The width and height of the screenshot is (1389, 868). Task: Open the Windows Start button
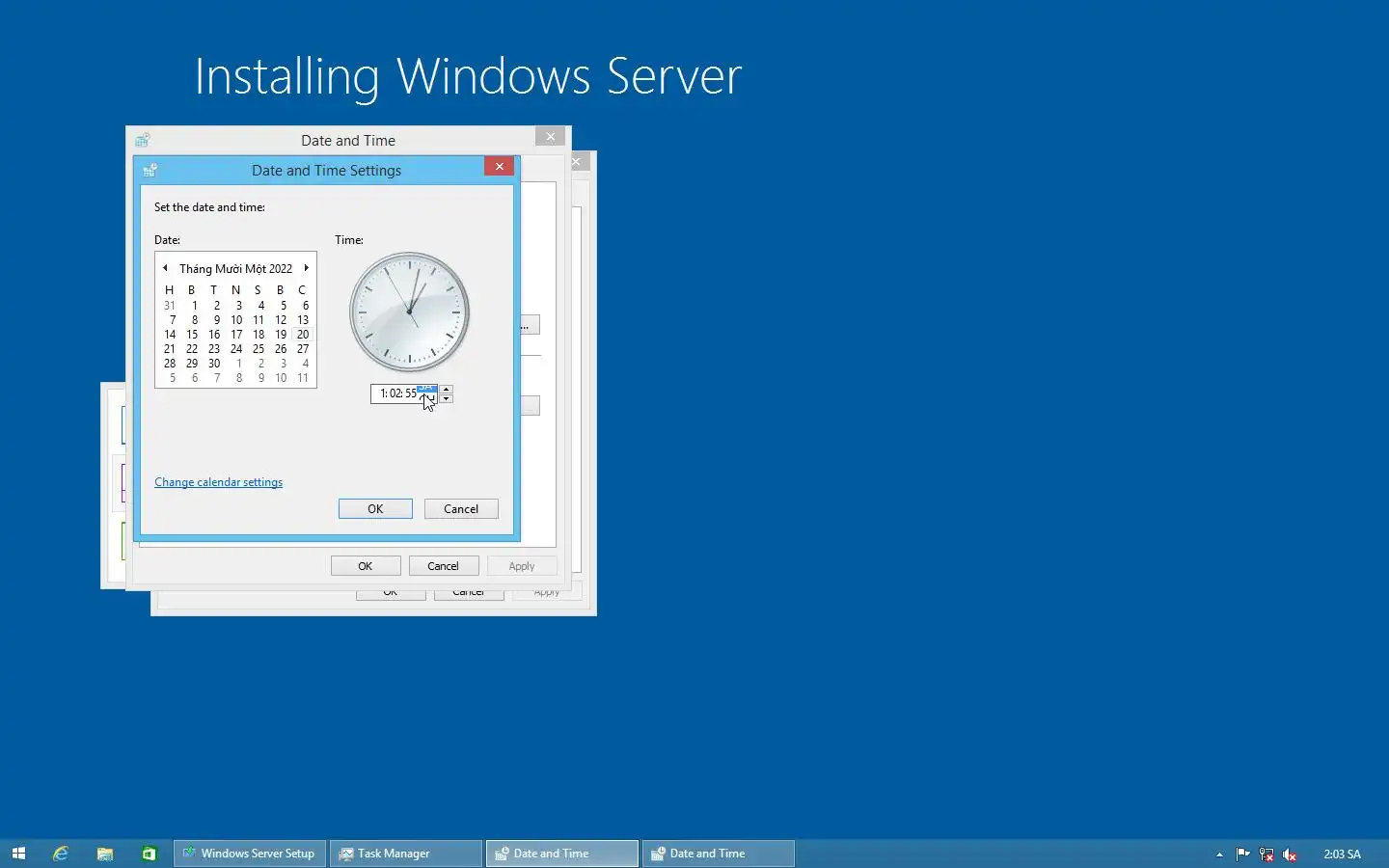(x=18, y=854)
